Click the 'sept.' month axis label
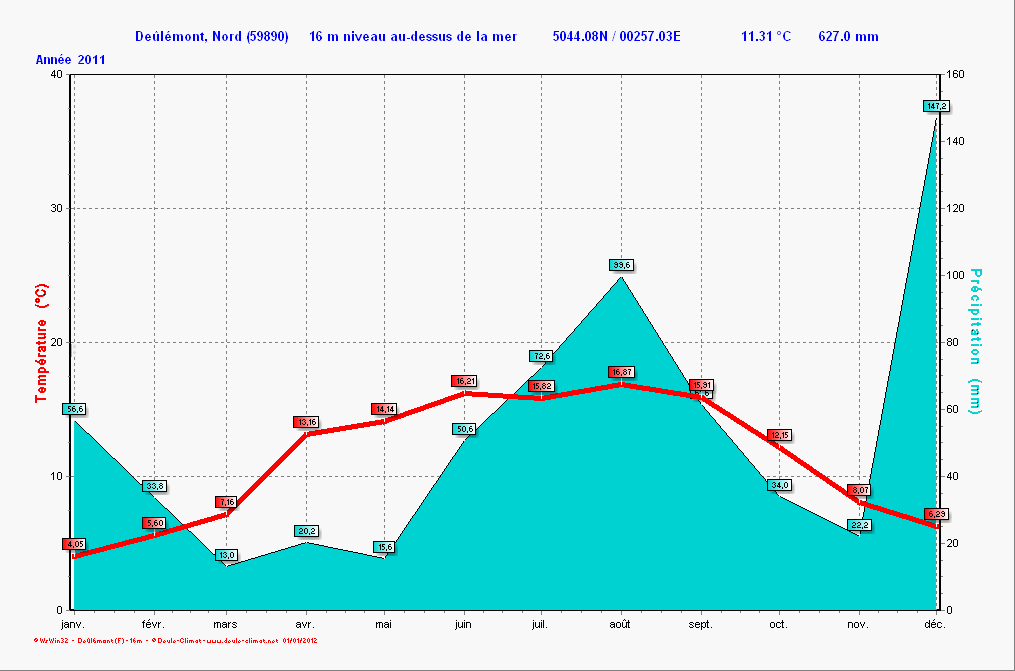Viewport: 1015px width, 671px height. point(700,624)
